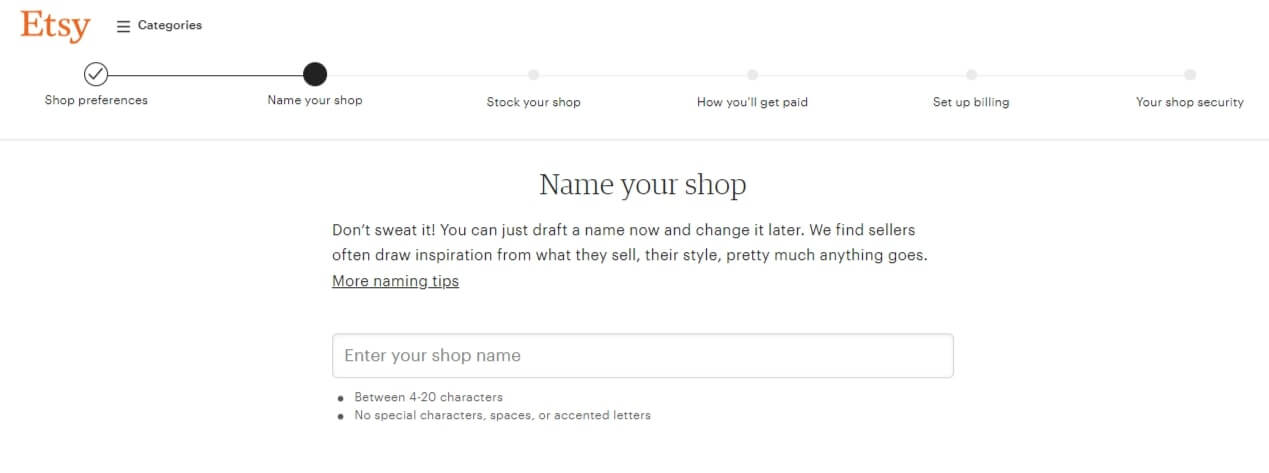Screen dimensions: 1269x473
Task: Select the step dot above Your shop security
Action: (1190, 74)
